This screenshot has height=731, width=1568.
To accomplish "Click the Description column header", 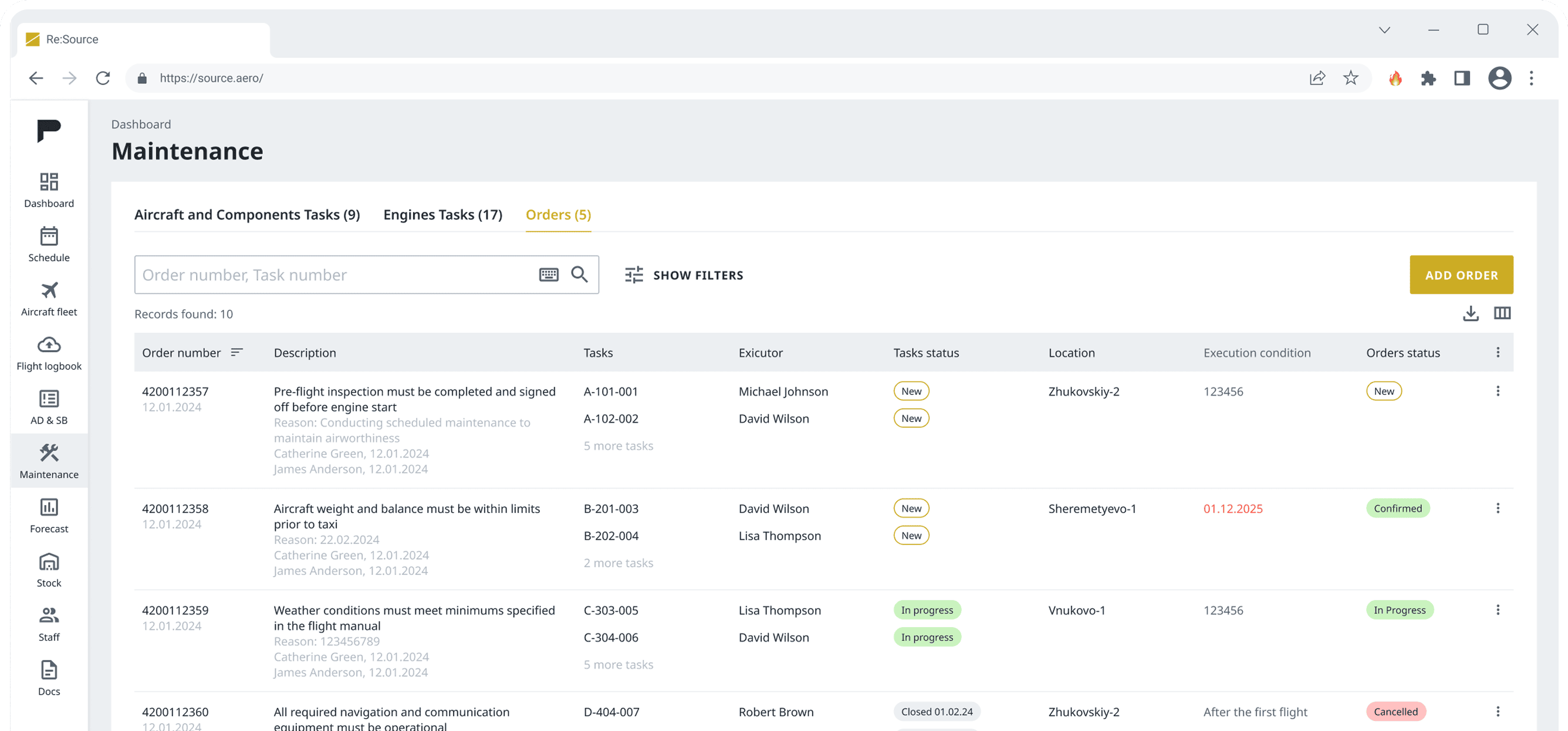I will coord(305,353).
